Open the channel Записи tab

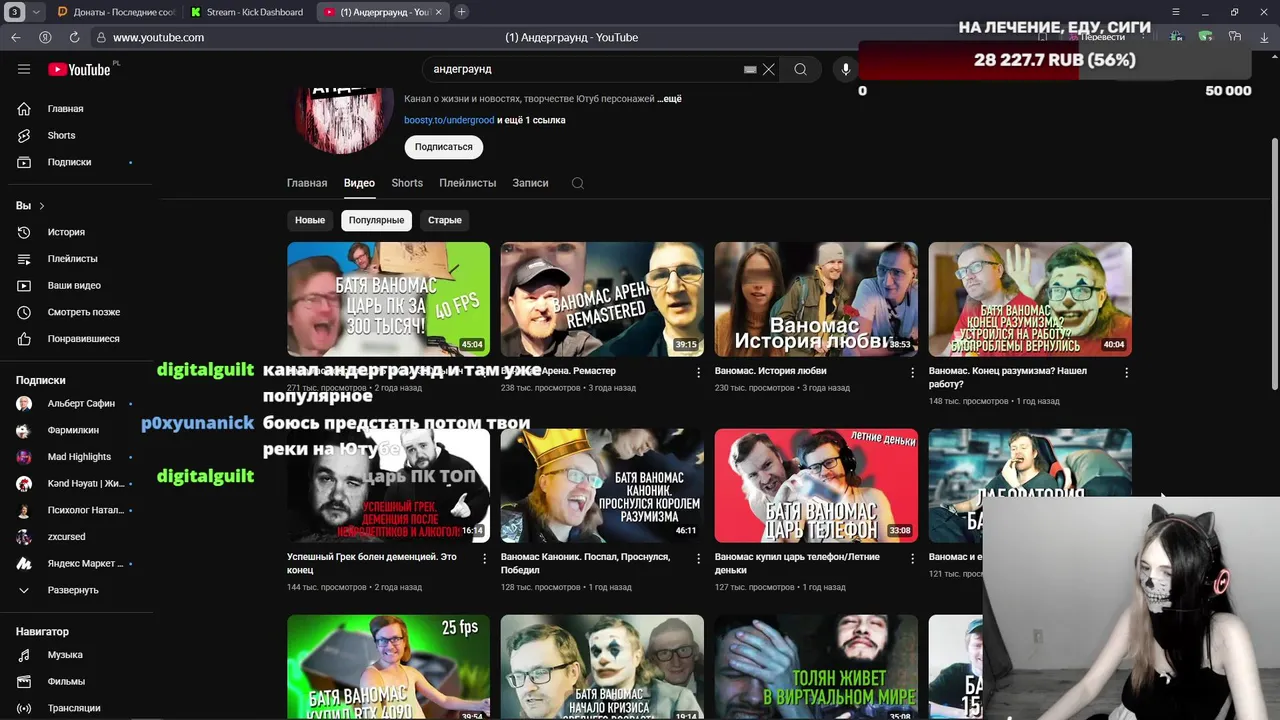[530, 183]
